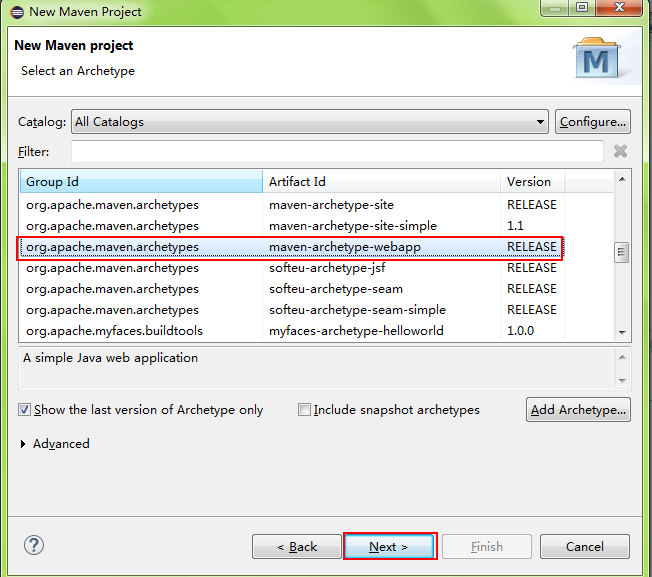The width and height of the screenshot is (652, 577).
Task: Go back with the Back button
Action: click(x=297, y=547)
